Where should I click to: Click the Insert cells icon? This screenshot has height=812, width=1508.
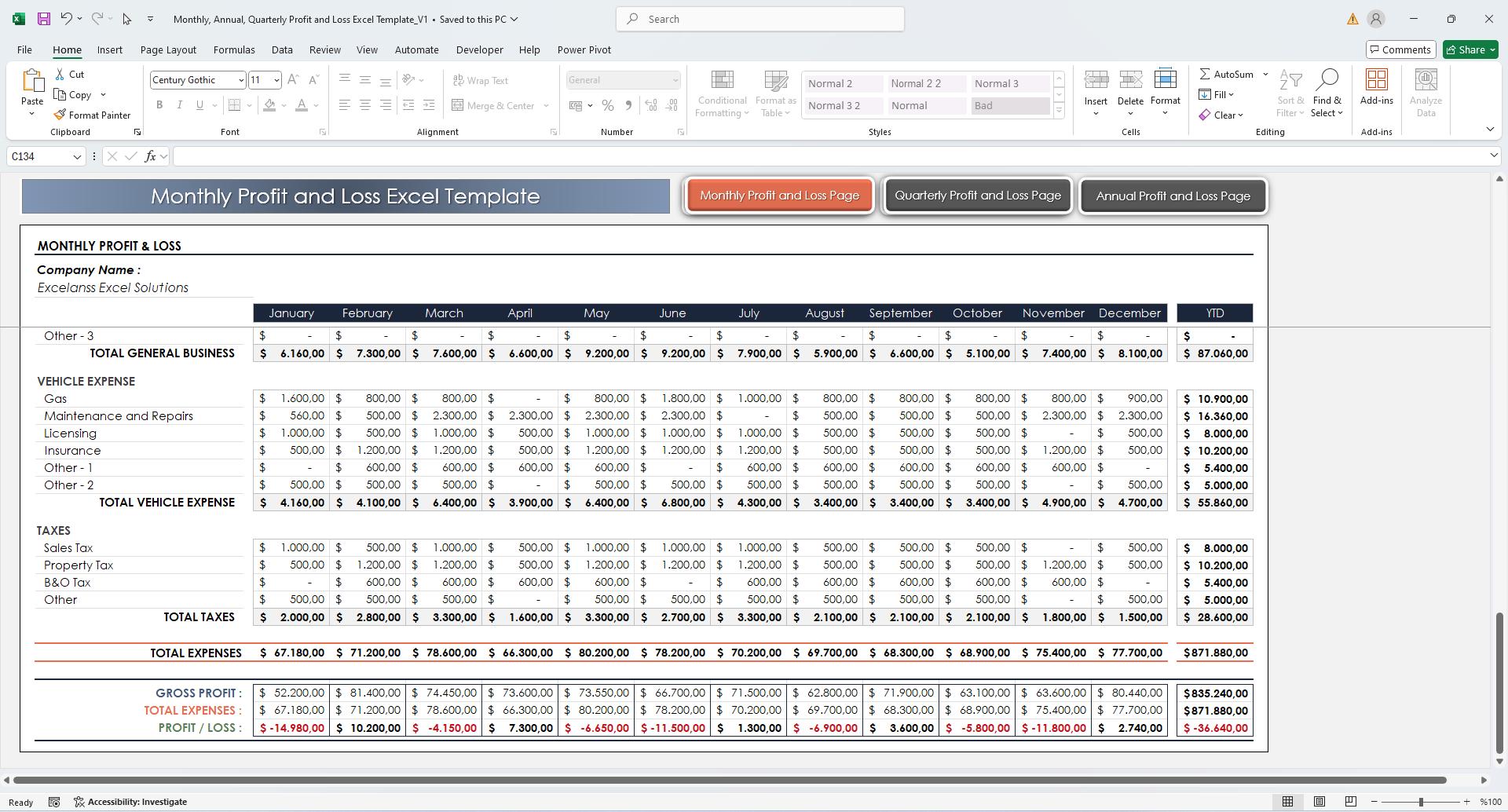click(x=1096, y=79)
